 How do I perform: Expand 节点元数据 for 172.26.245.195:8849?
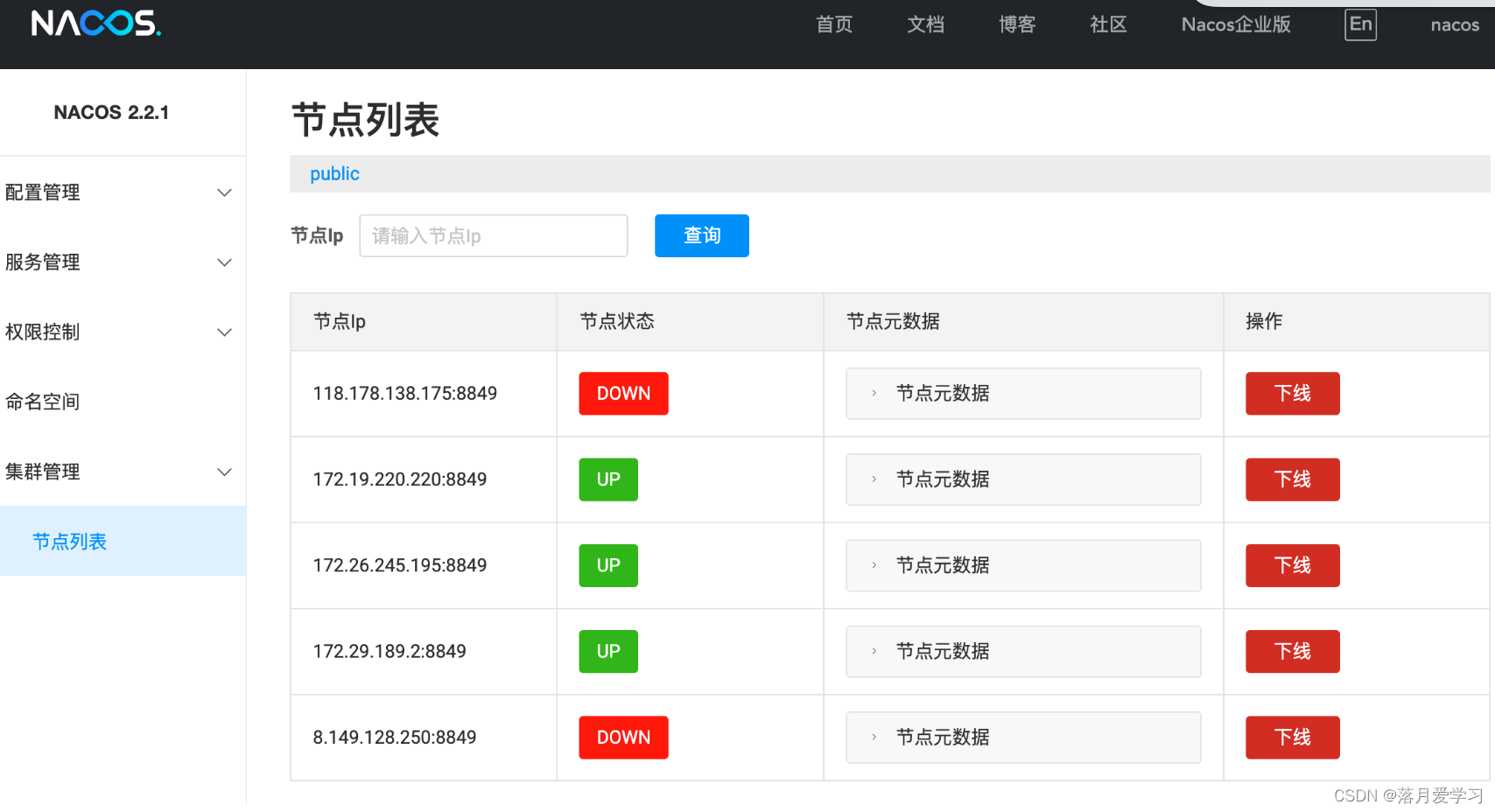(1023, 565)
